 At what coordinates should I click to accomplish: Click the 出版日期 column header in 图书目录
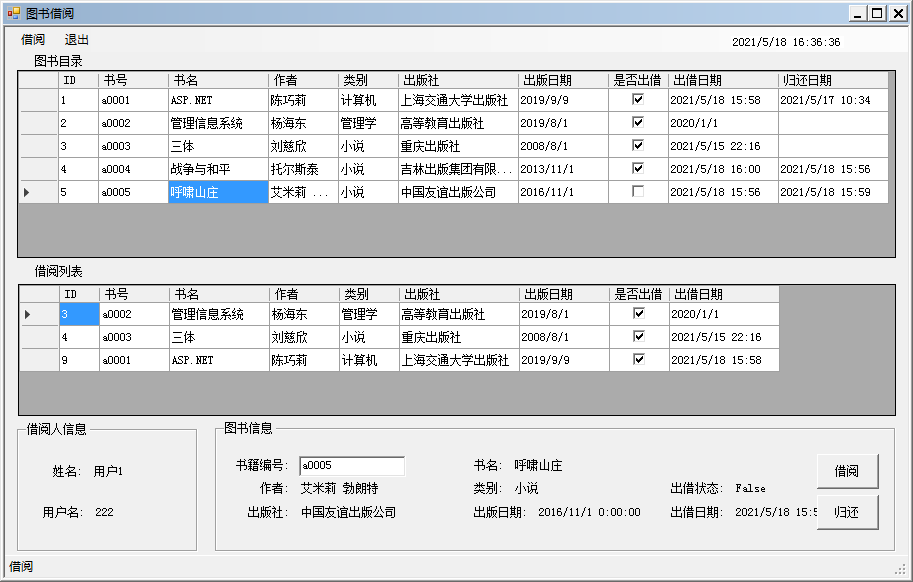click(x=561, y=79)
